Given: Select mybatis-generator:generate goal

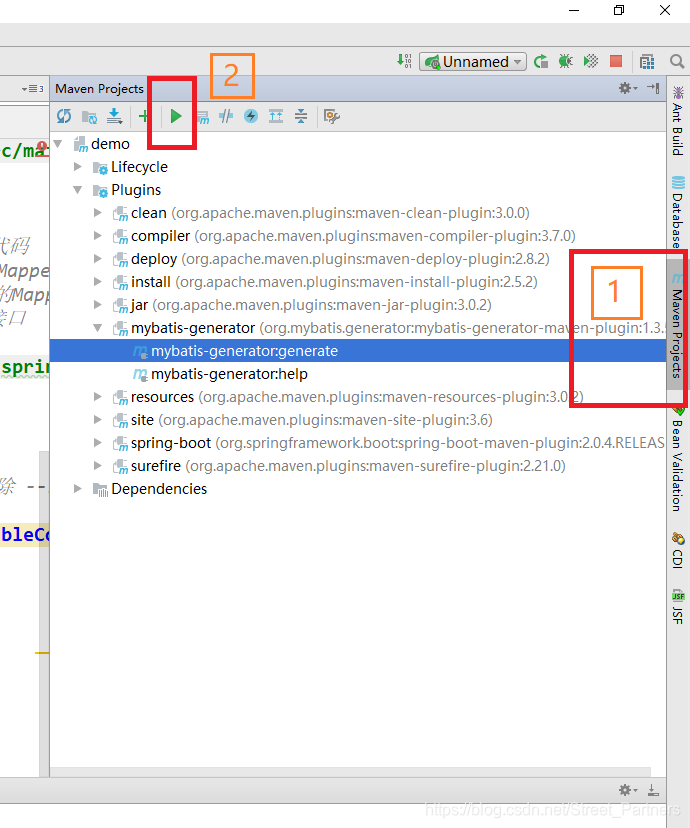Looking at the screenshot, I should click(x=358, y=351).
